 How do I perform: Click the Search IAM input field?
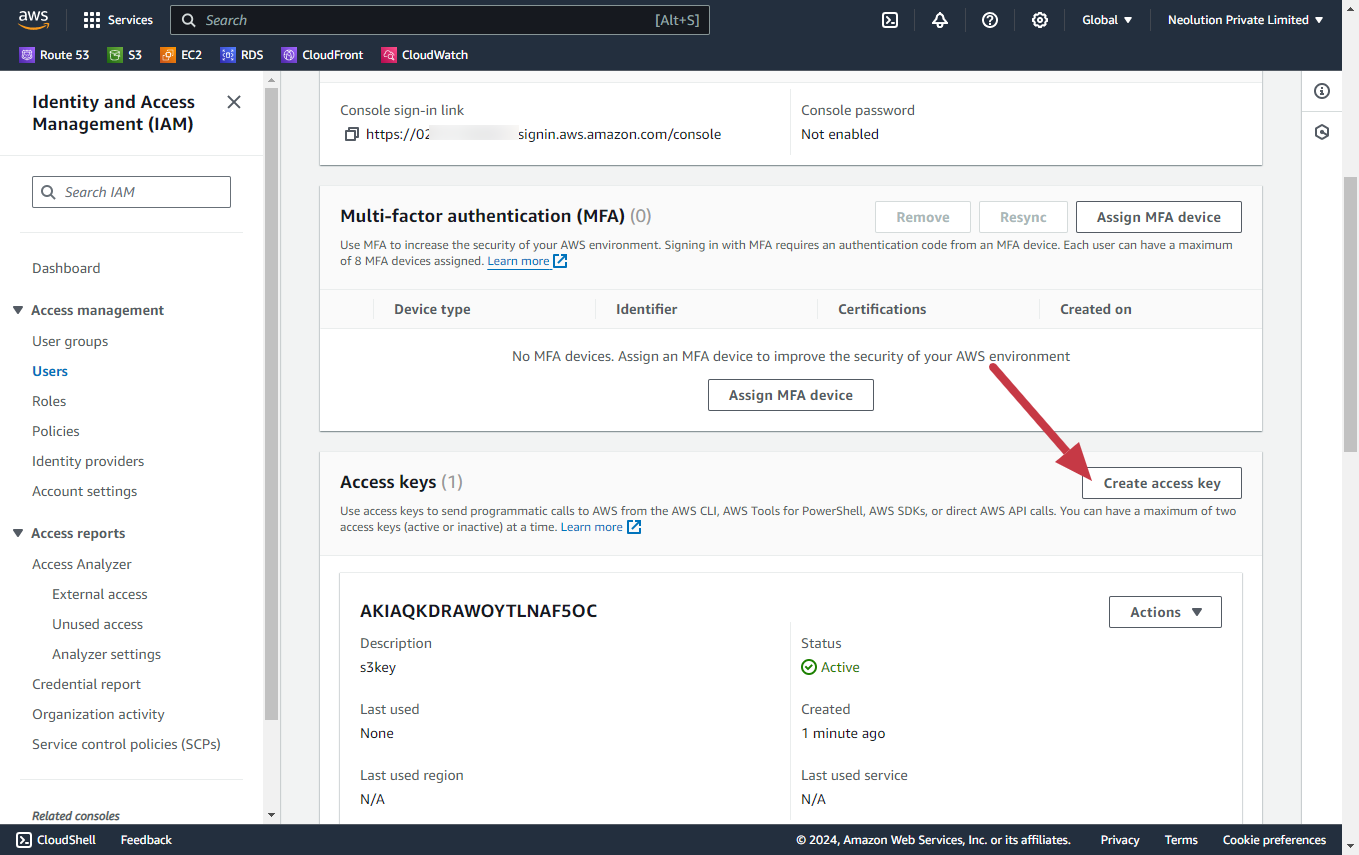pyautogui.click(x=132, y=192)
